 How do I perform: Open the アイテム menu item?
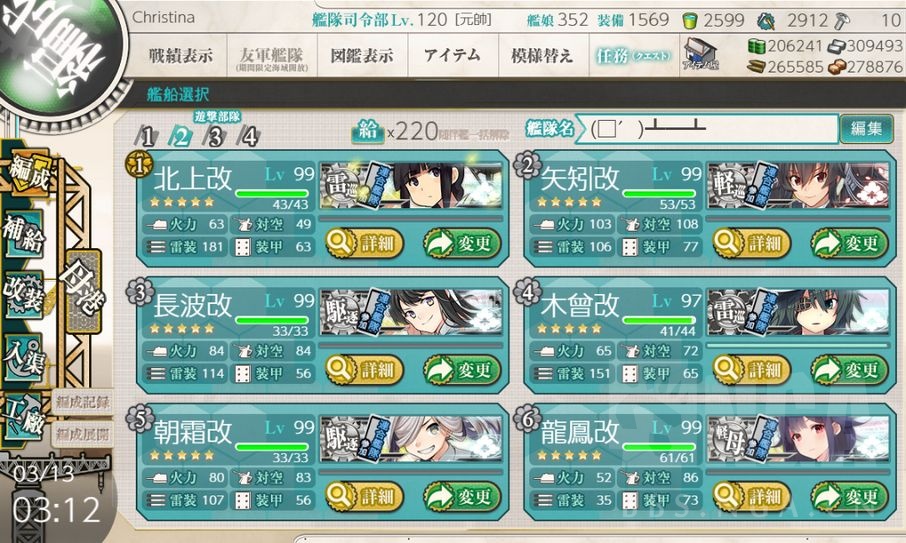point(452,55)
